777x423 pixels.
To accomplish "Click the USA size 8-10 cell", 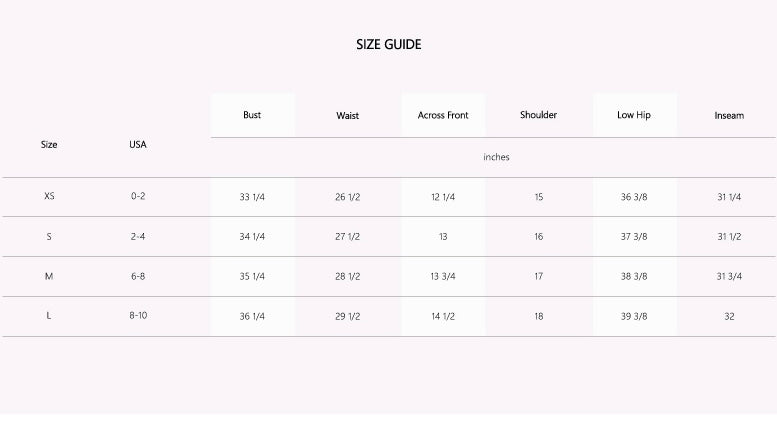I will [x=138, y=316].
